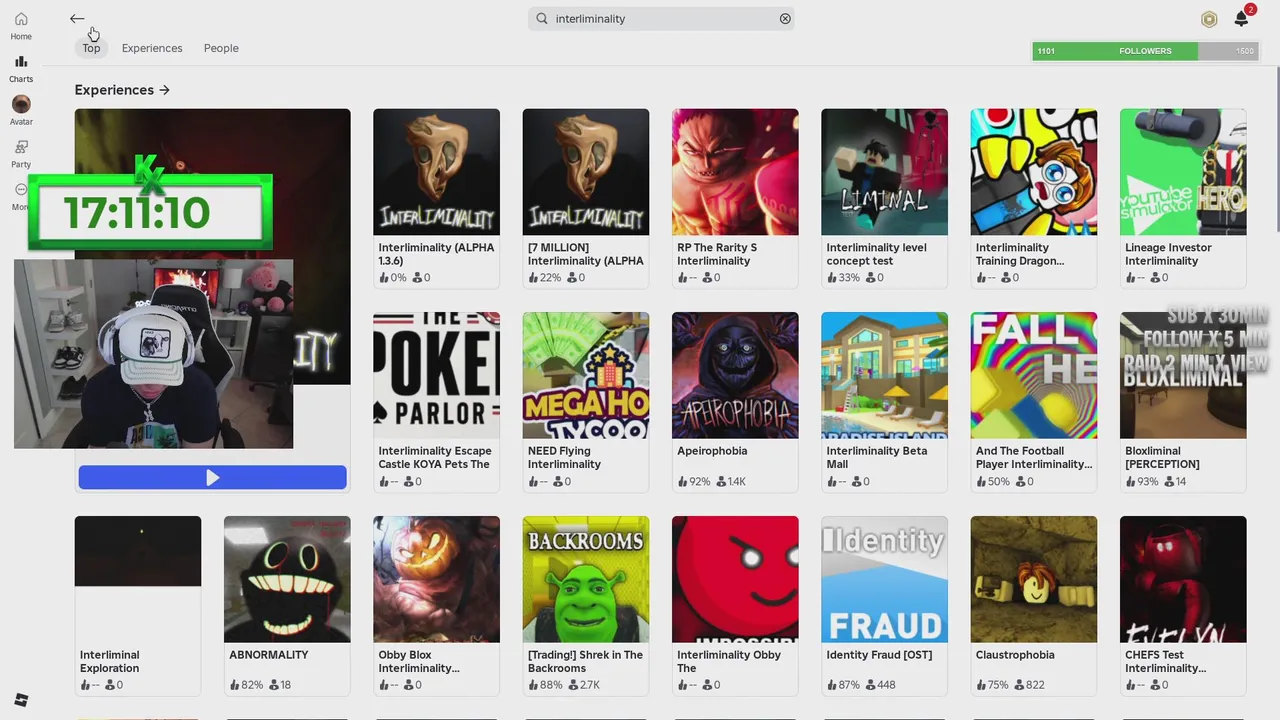This screenshot has height=720, width=1280.
Task: Click the search magnifier icon
Action: tap(542, 18)
